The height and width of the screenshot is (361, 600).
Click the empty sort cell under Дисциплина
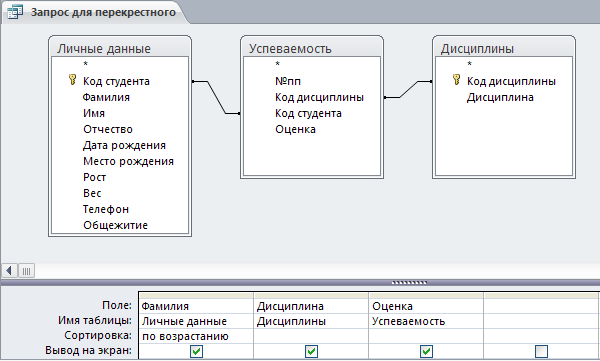[311, 336]
